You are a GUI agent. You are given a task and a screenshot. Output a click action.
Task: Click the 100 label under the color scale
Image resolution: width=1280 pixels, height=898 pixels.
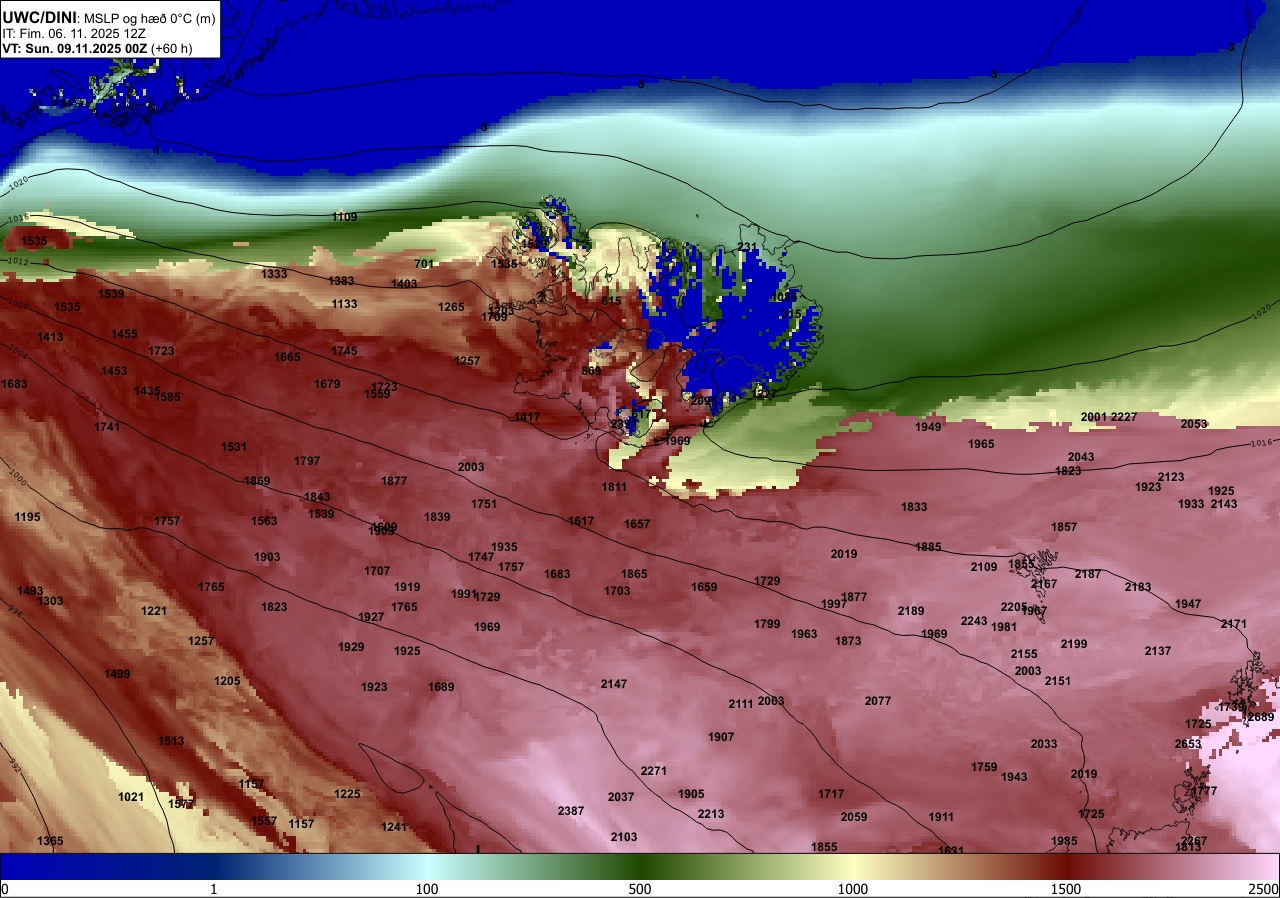pos(427,889)
